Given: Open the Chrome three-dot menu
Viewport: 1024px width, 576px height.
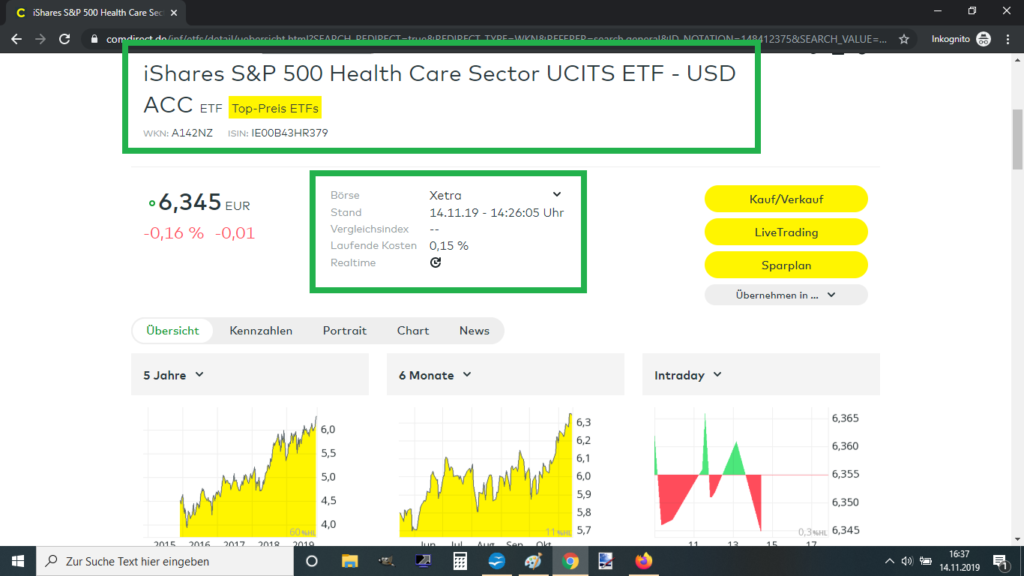Looking at the screenshot, I should pos(1008,39).
